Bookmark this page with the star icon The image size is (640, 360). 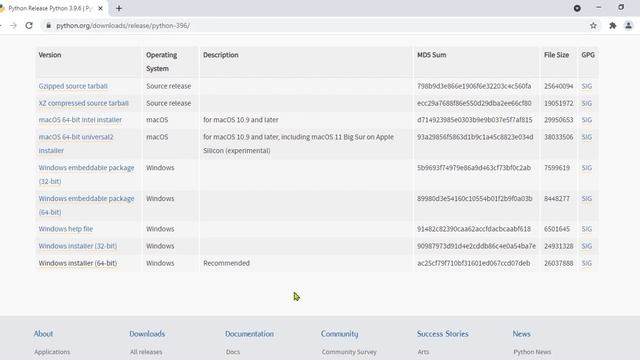593,25
